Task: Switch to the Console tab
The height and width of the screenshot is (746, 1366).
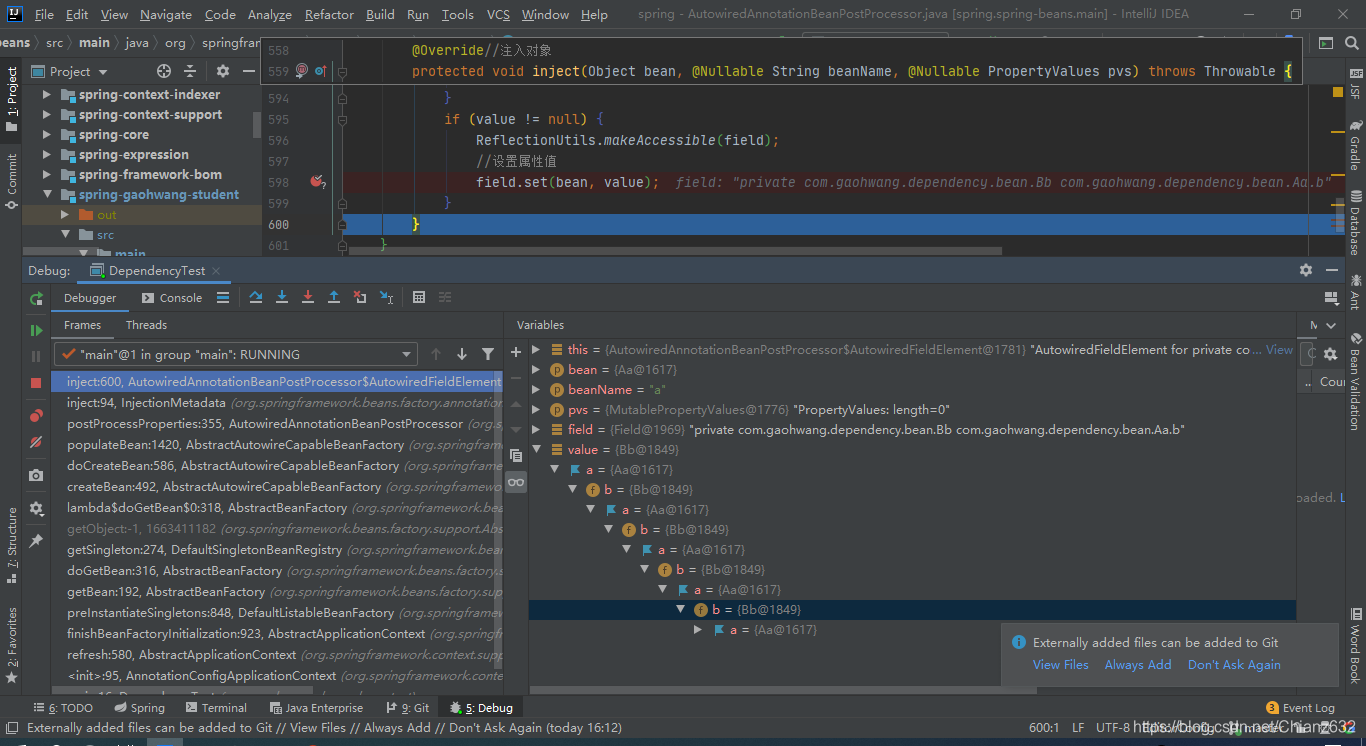Action: [x=172, y=298]
